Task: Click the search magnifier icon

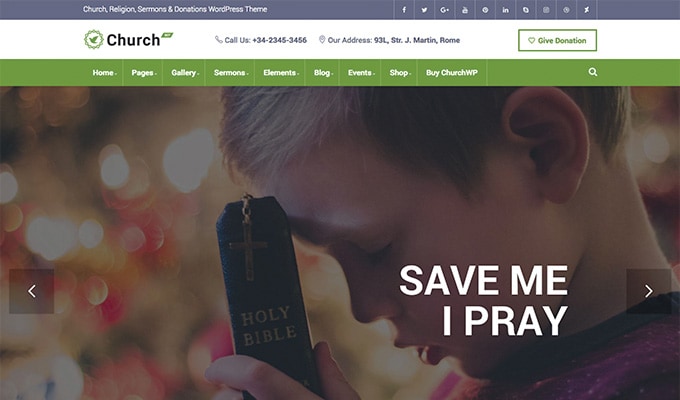Action: 593,72
